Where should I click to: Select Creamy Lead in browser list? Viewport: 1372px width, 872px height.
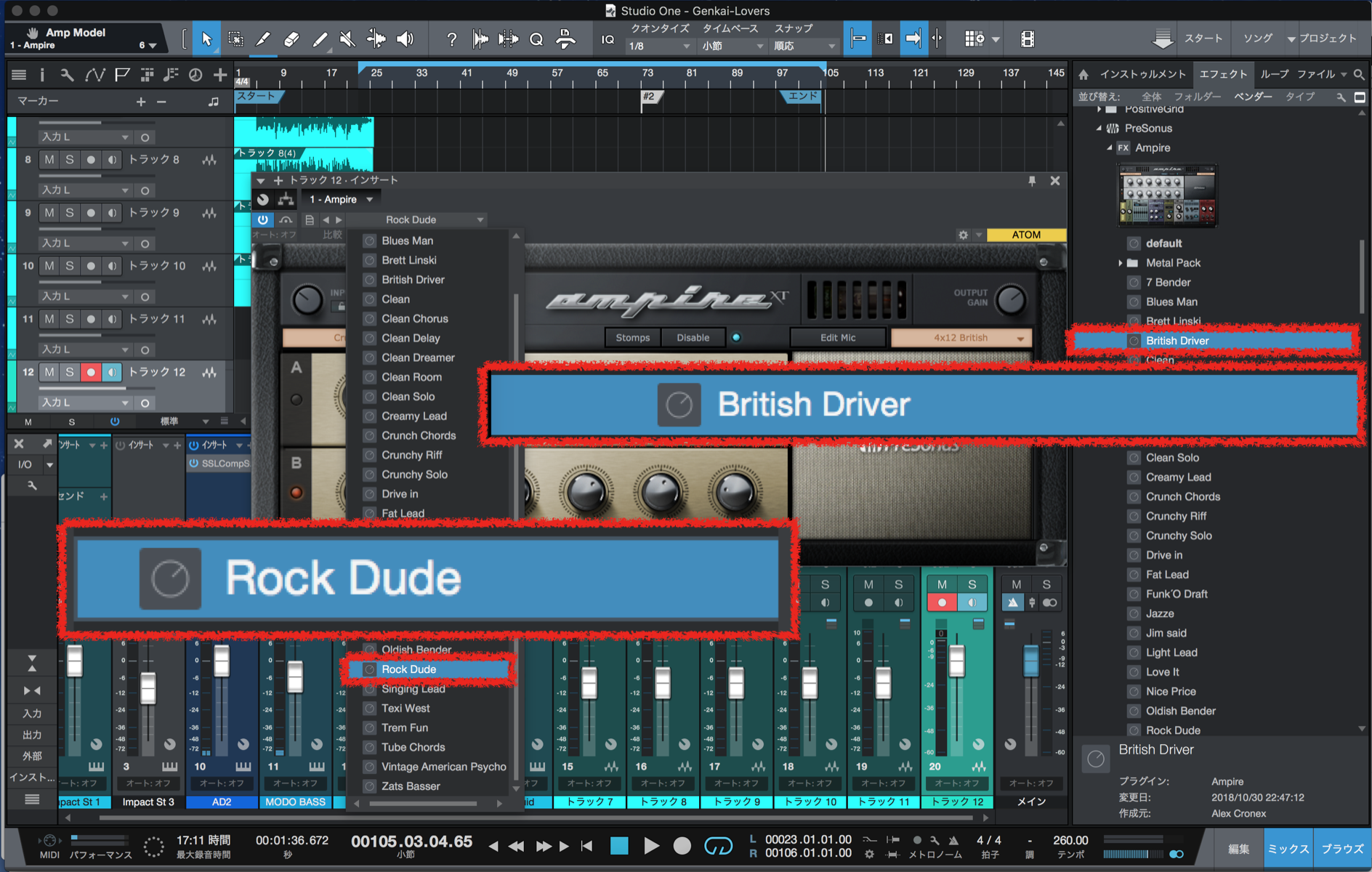coord(1178,477)
